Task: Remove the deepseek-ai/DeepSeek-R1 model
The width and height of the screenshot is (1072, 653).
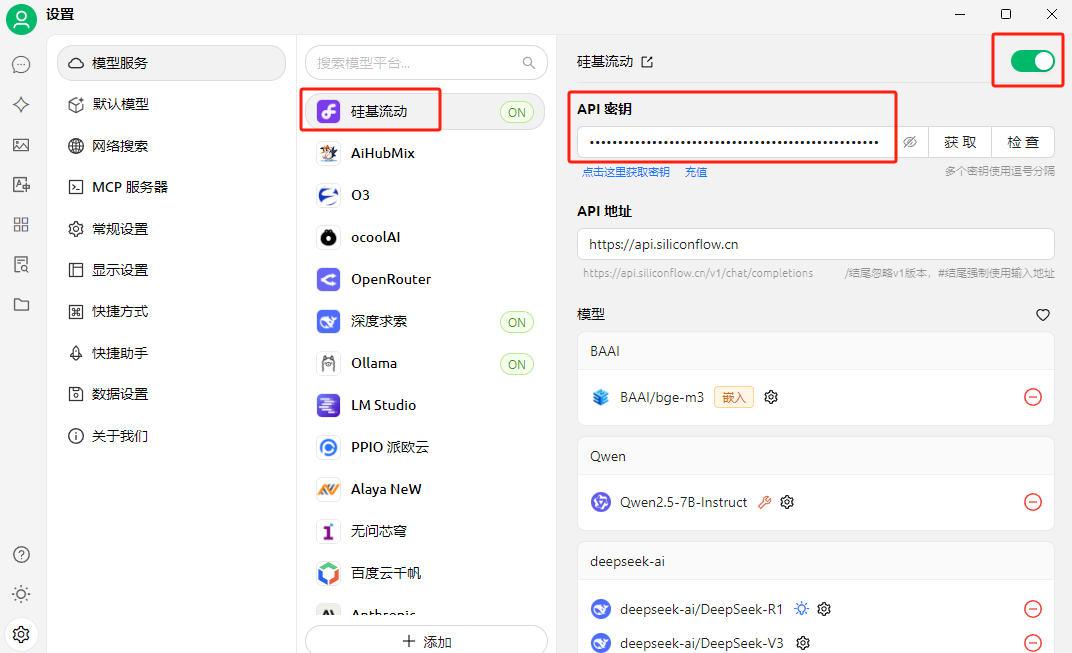Action: point(1032,609)
